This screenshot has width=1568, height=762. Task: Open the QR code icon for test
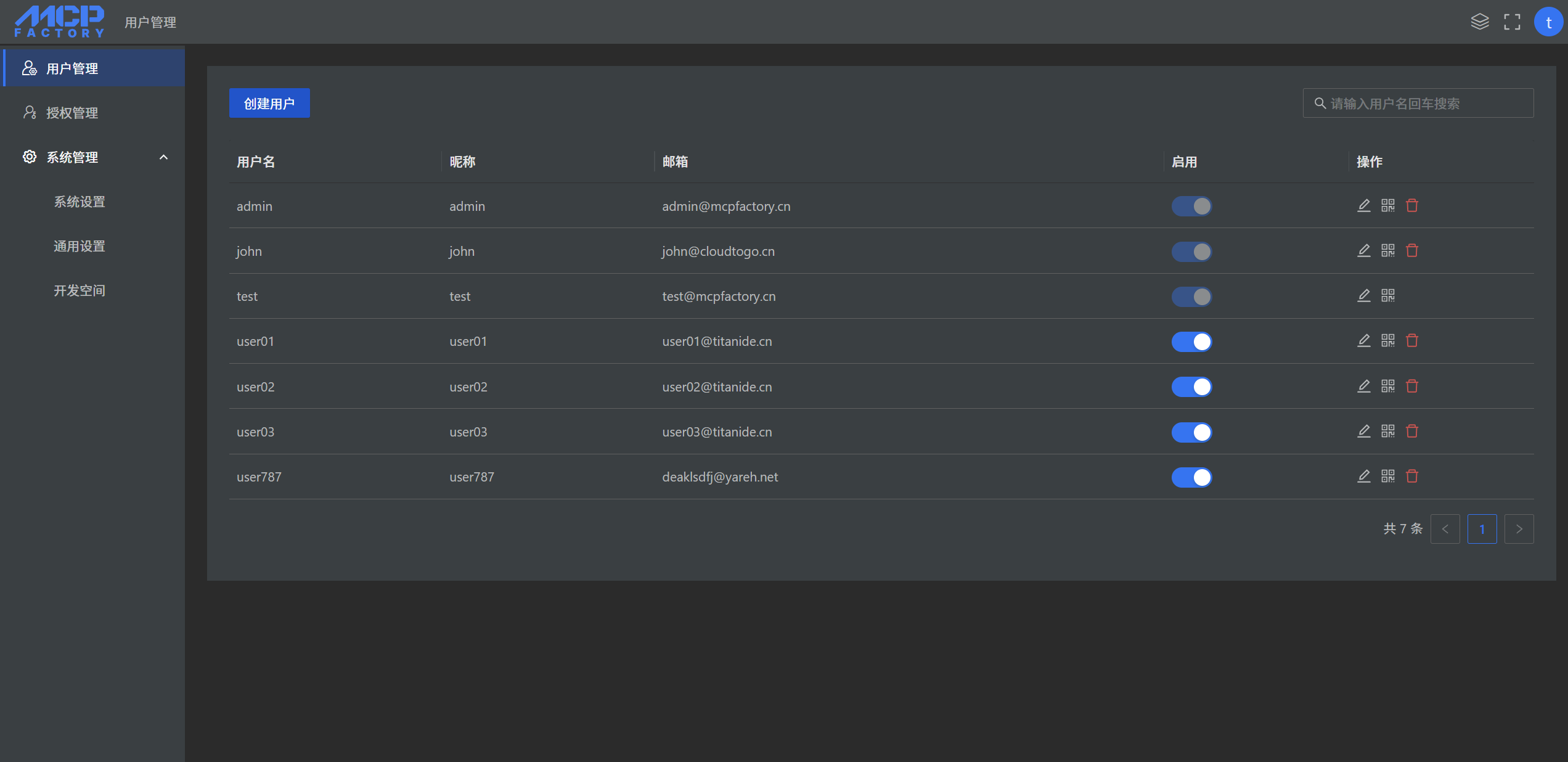coord(1388,295)
